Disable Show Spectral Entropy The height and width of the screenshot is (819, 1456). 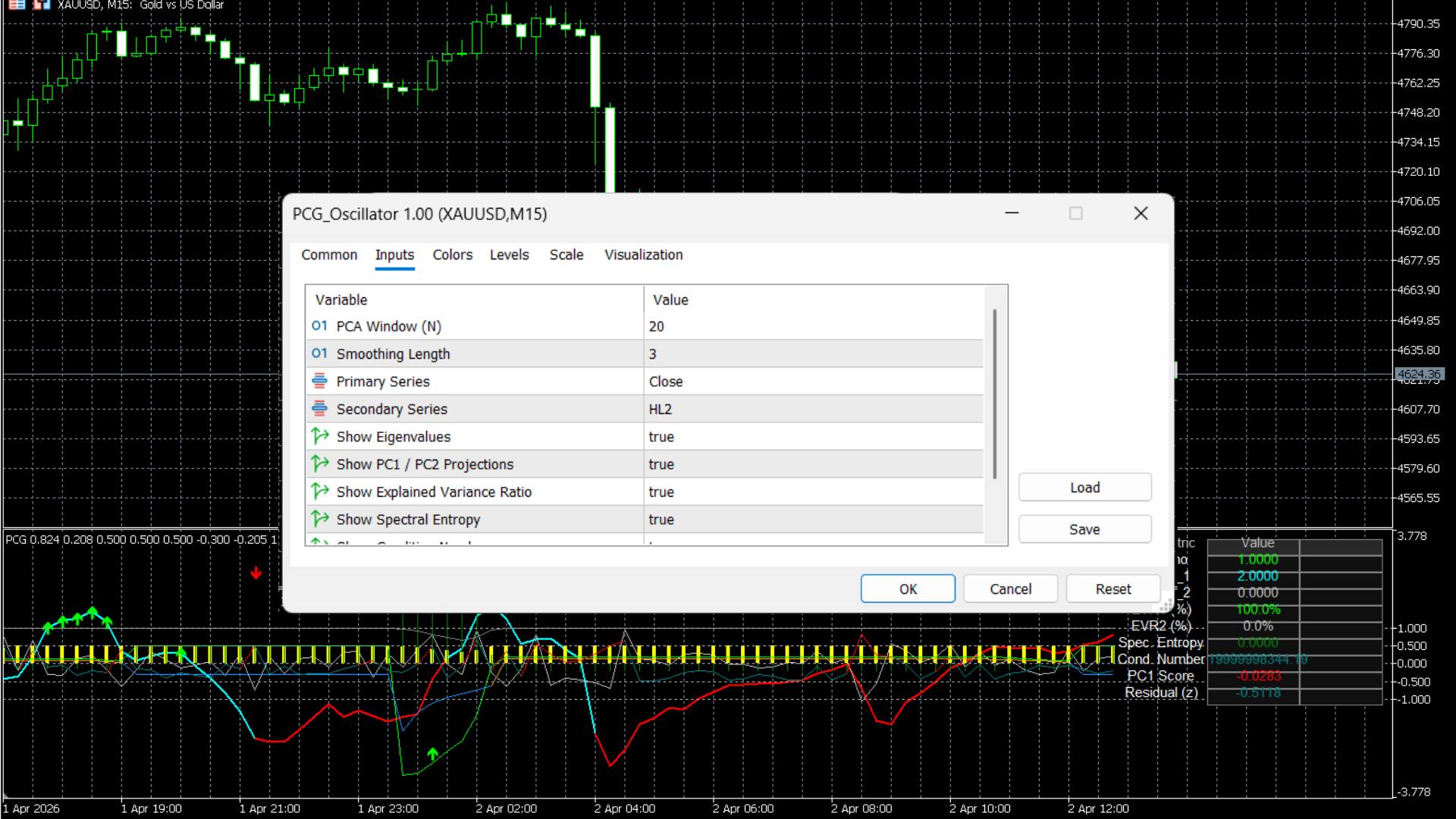758,519
